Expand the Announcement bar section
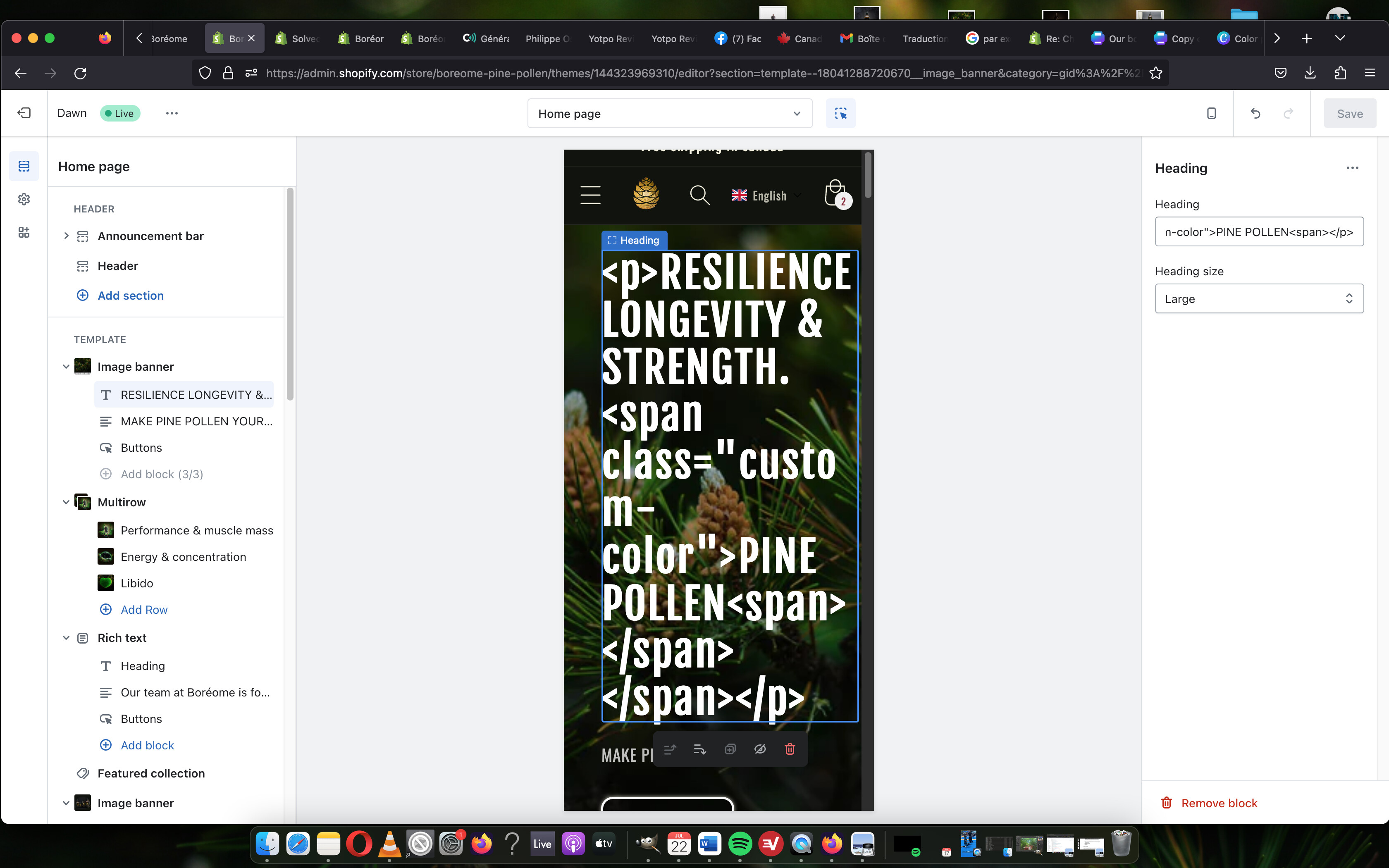The width and height of the screenshot is (1389, 868). tap(66, 236)
